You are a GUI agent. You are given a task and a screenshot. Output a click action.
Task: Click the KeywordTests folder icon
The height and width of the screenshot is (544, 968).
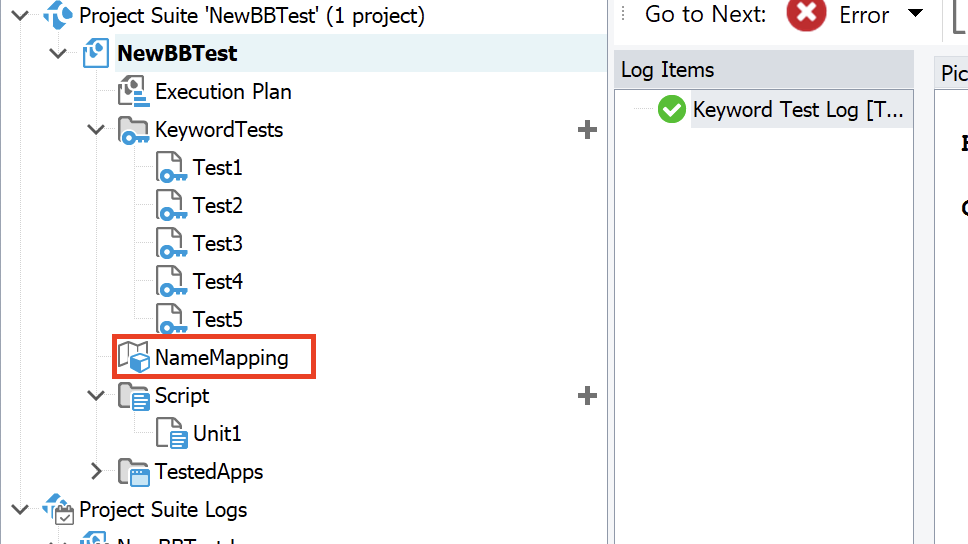coord(133,130)
